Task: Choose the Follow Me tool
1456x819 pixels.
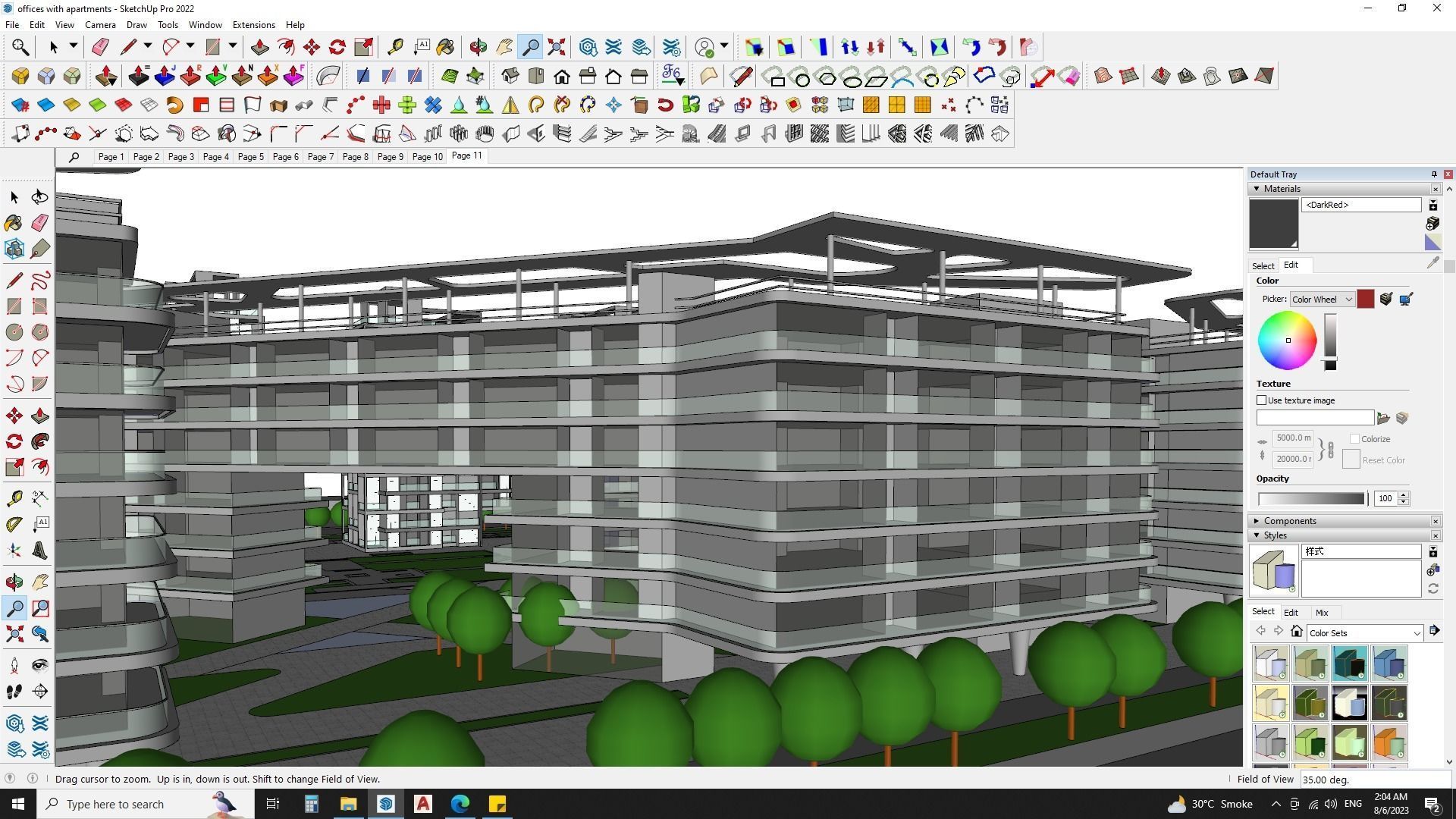Action: coord(39,441)
